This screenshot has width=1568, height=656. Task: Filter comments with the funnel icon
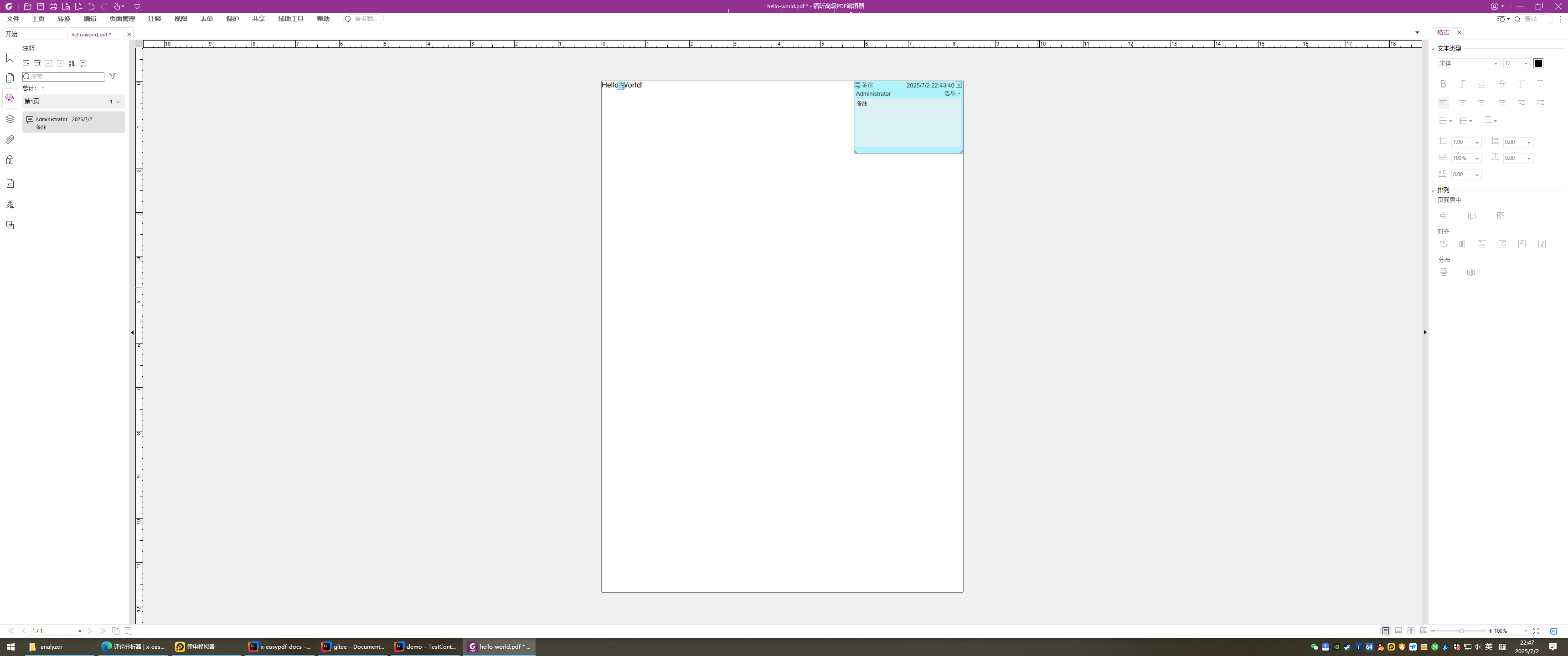pos(113,76)
